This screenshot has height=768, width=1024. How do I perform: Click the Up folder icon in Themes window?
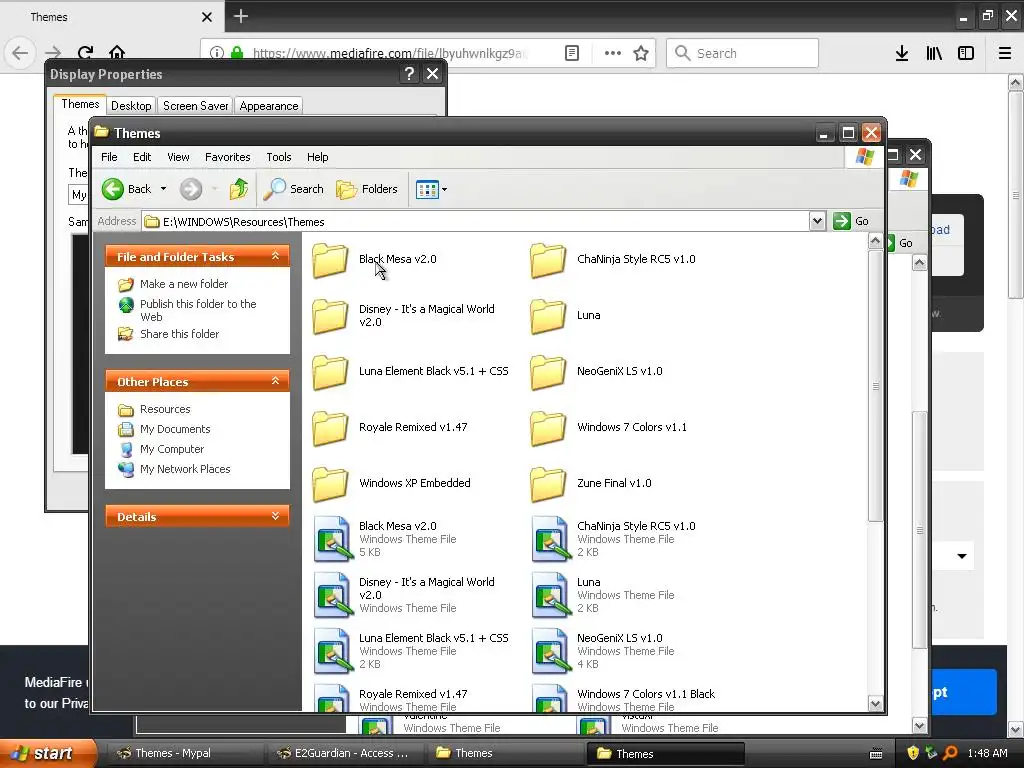(x=239, y=189)
